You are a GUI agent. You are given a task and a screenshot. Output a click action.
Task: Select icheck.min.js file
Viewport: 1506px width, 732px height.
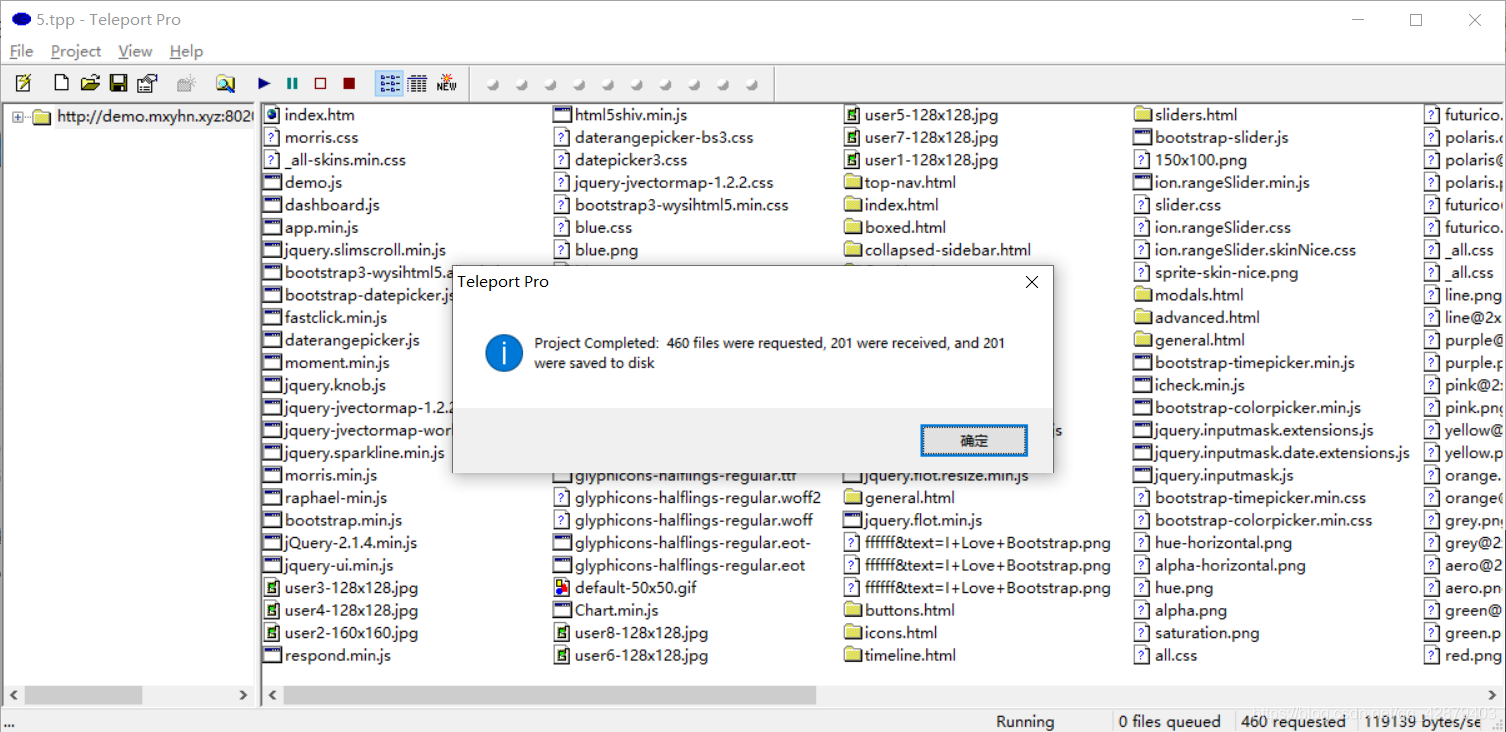coord(1189,385)
